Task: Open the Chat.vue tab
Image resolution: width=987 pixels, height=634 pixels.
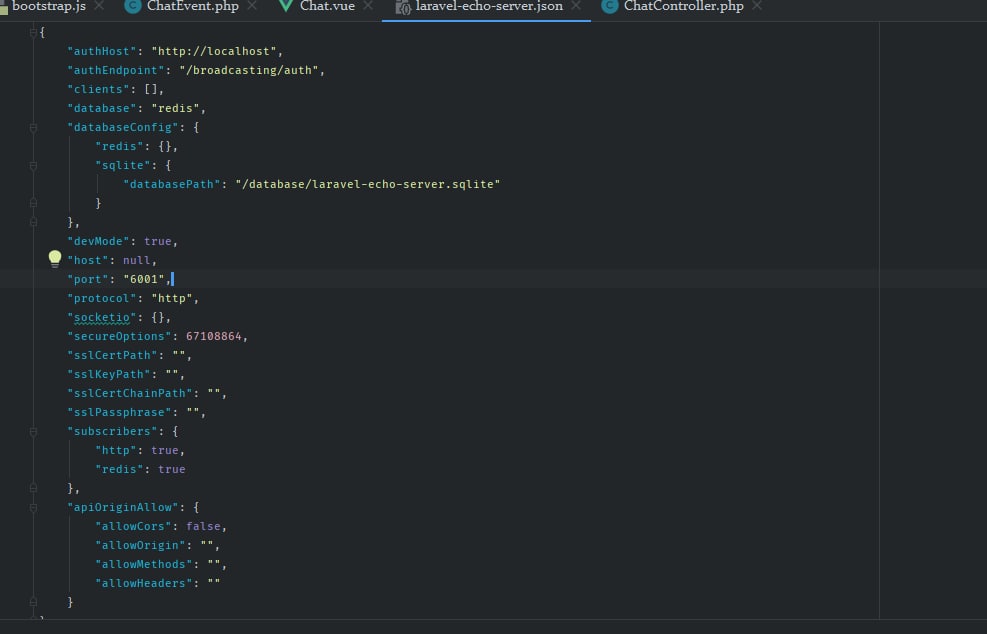Action: pyautogui.click(x=327, y=6)
